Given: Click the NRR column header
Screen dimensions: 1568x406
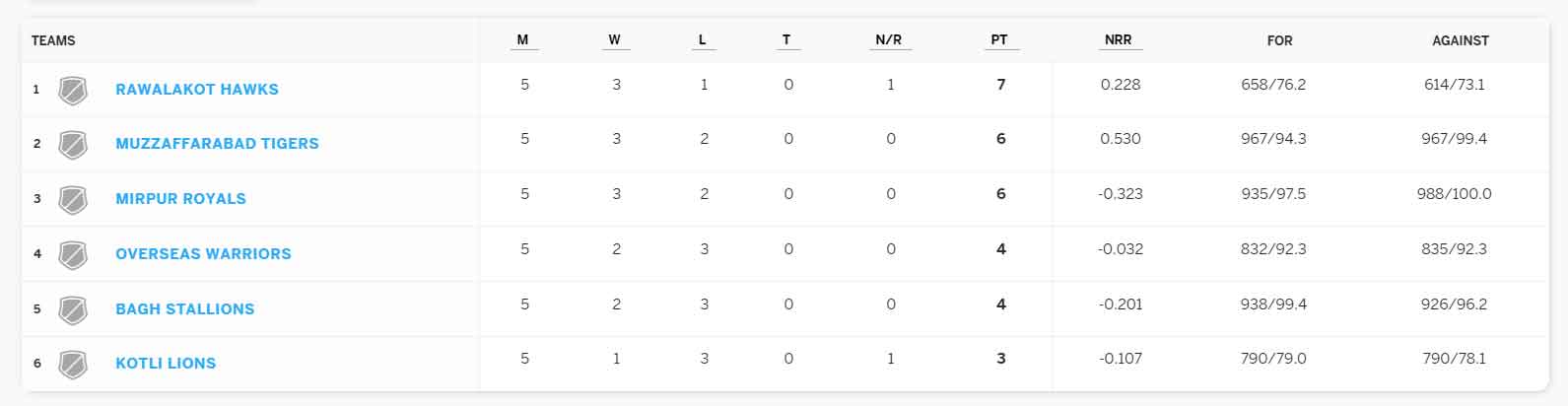Looking at the screenshot, I should pos(1118,40).
